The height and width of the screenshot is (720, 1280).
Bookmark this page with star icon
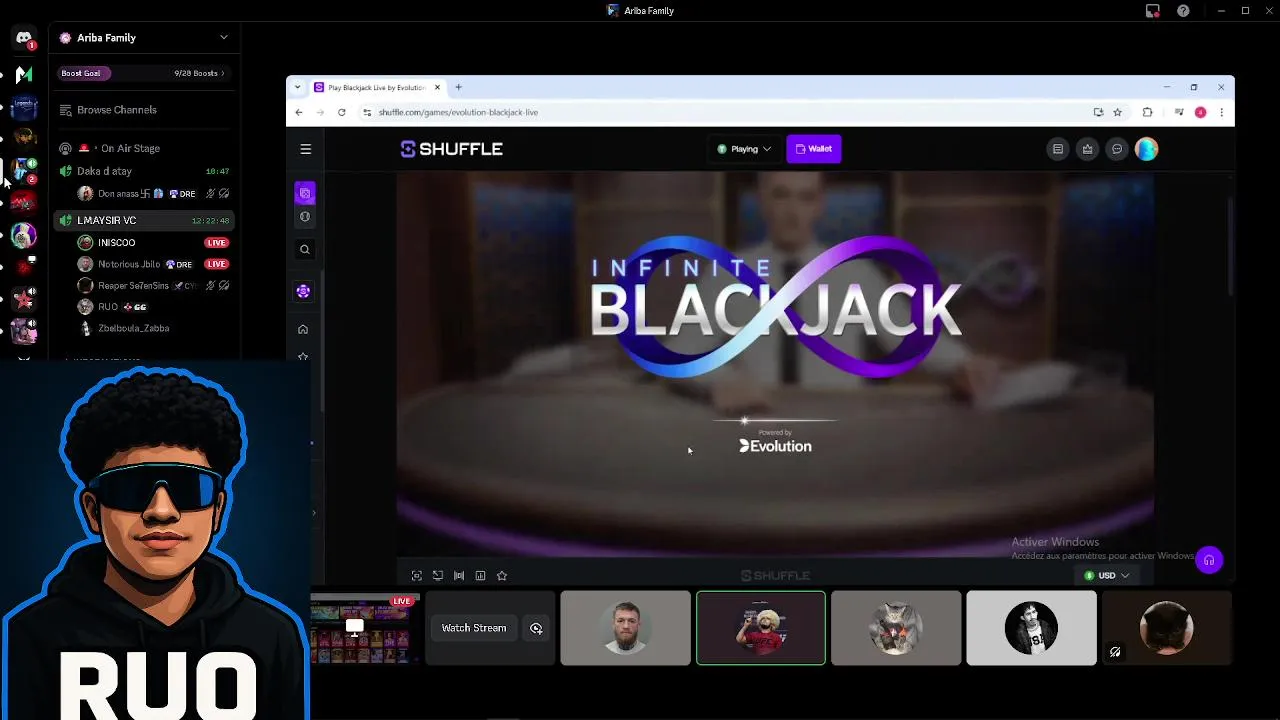pyautogui.click(x=1118, y=112)
